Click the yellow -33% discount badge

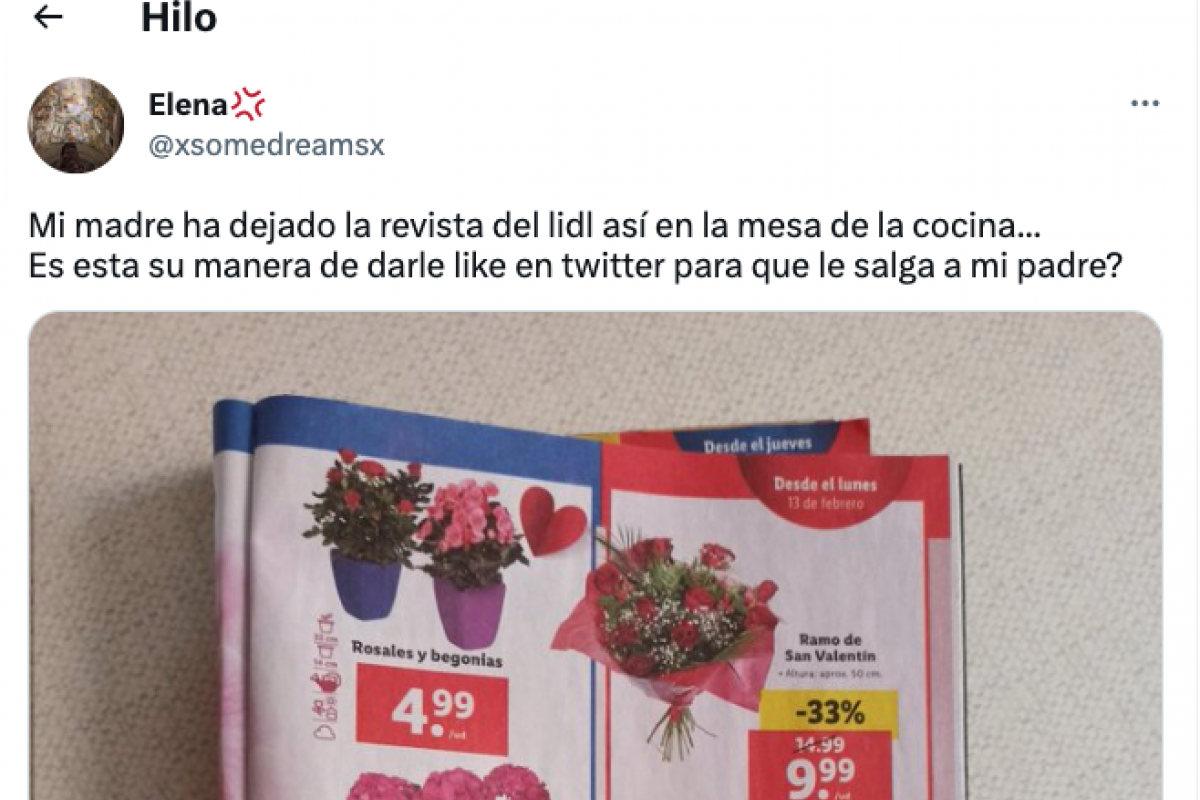click(x=829, y=714)
